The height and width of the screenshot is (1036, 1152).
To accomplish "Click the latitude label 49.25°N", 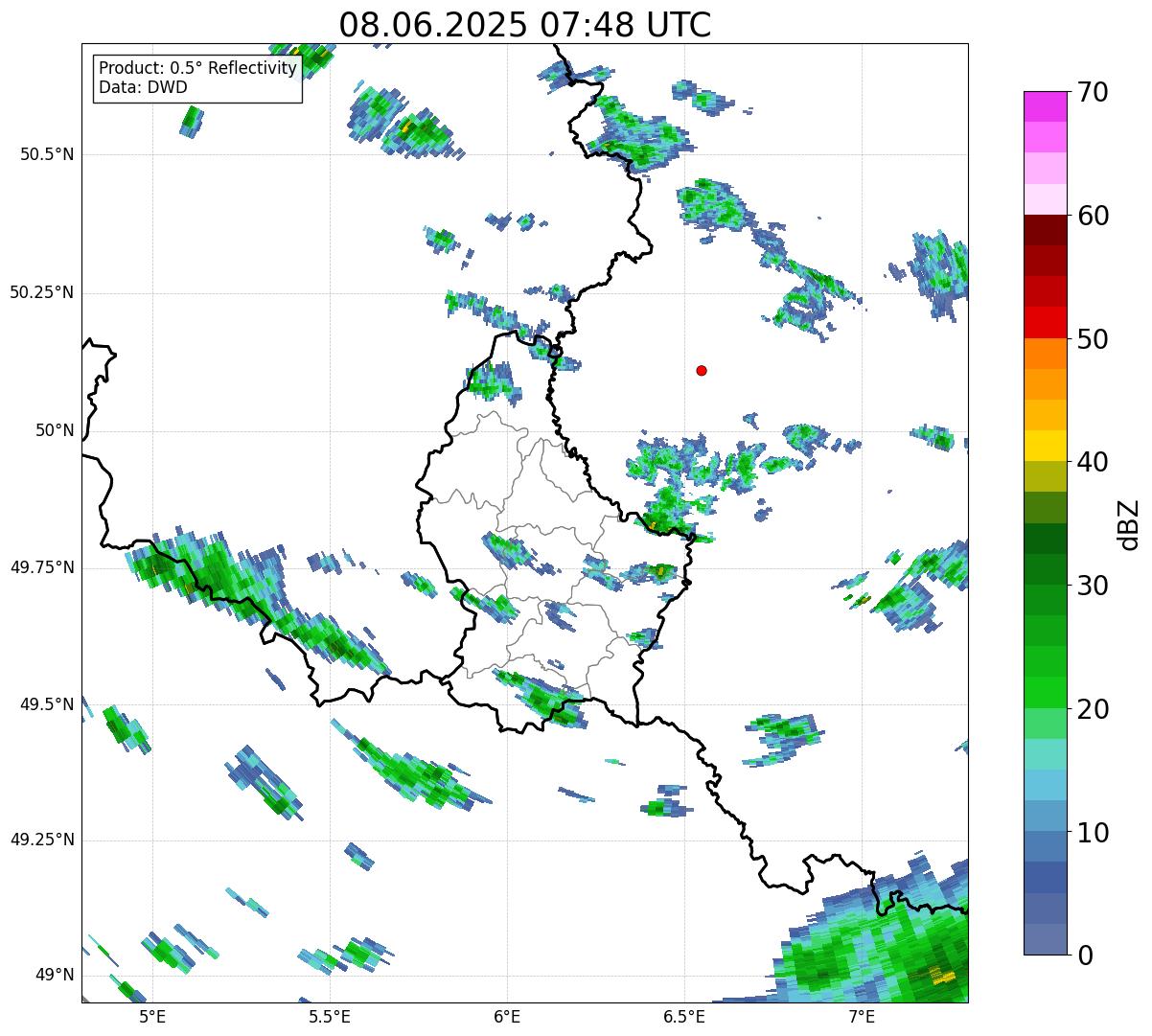I will pos(42,840).
